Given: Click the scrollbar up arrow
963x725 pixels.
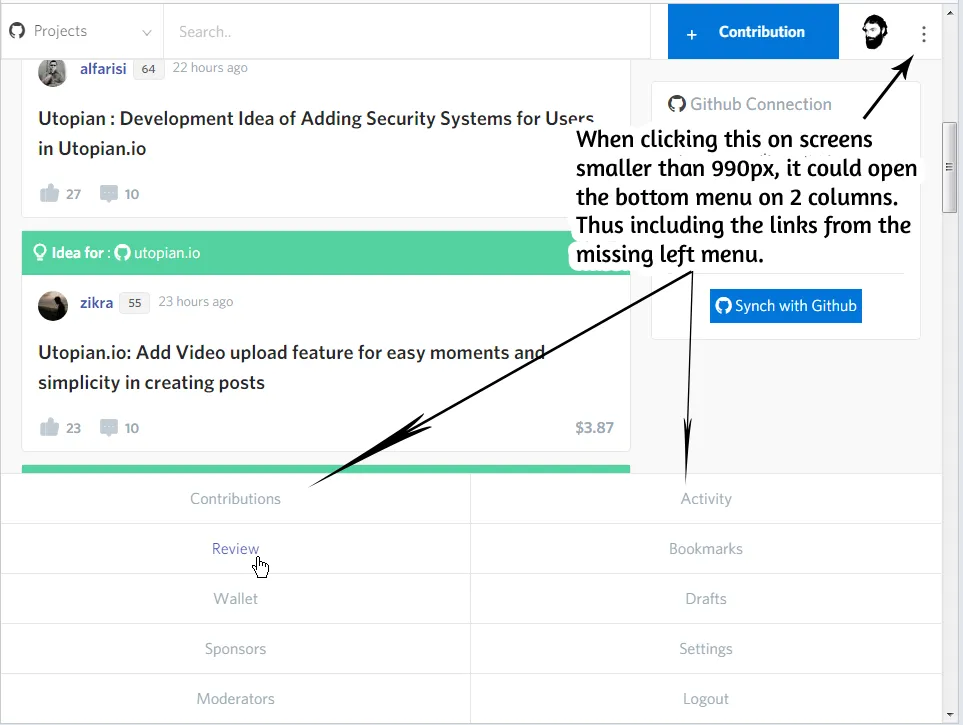Looking at the screenshot, I should click(x=950, y=12).
